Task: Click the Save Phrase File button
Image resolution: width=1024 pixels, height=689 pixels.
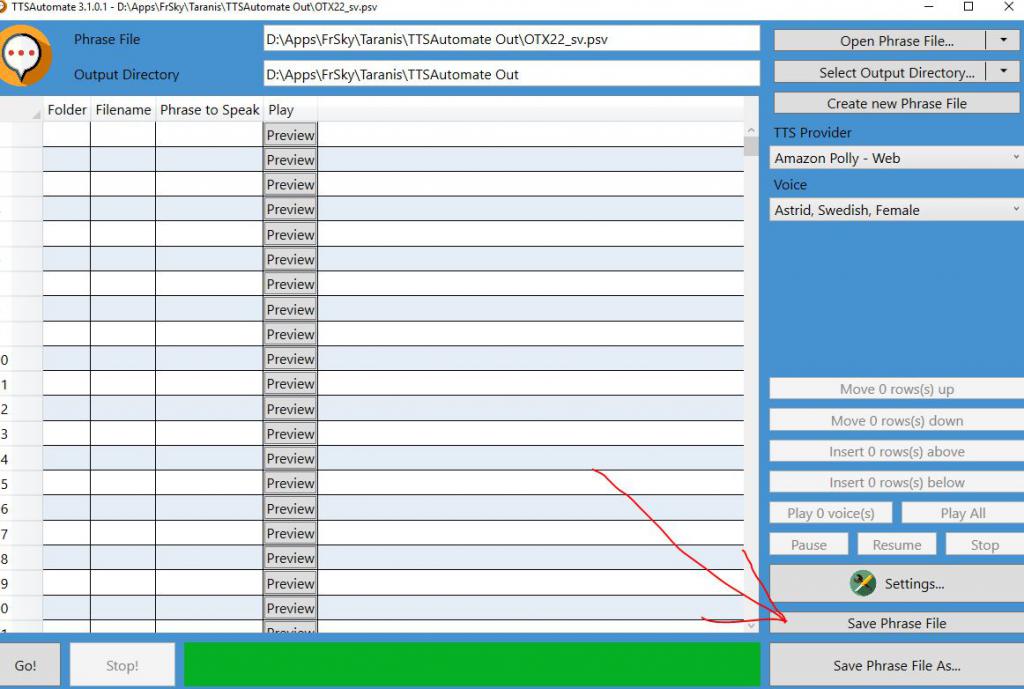Action: point(896,623)
